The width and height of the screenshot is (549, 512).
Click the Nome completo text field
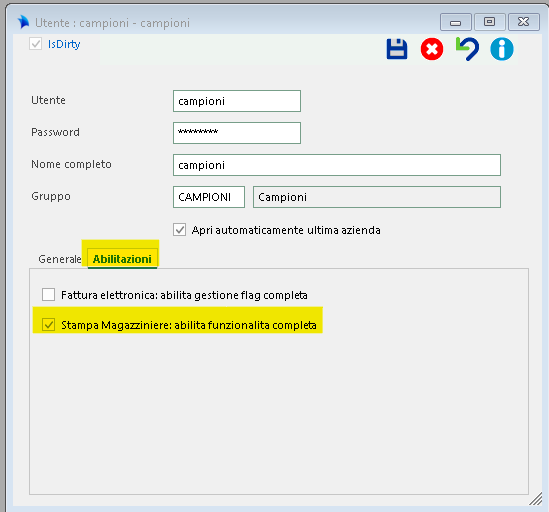[337, 165]
